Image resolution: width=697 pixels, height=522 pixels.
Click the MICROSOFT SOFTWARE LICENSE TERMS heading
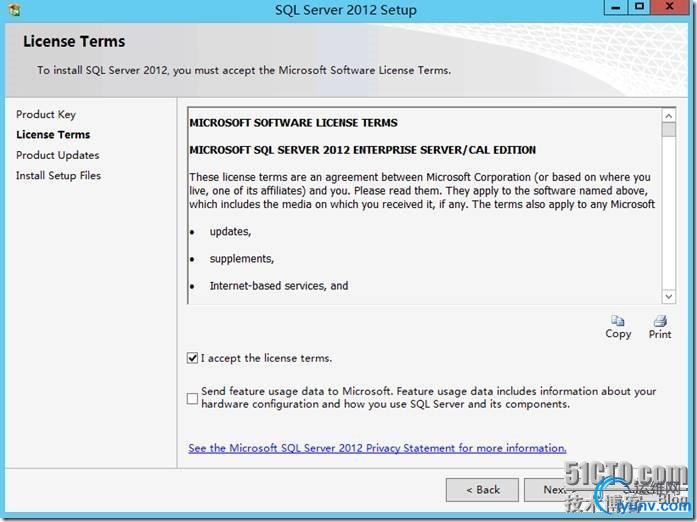click(293, 123)
